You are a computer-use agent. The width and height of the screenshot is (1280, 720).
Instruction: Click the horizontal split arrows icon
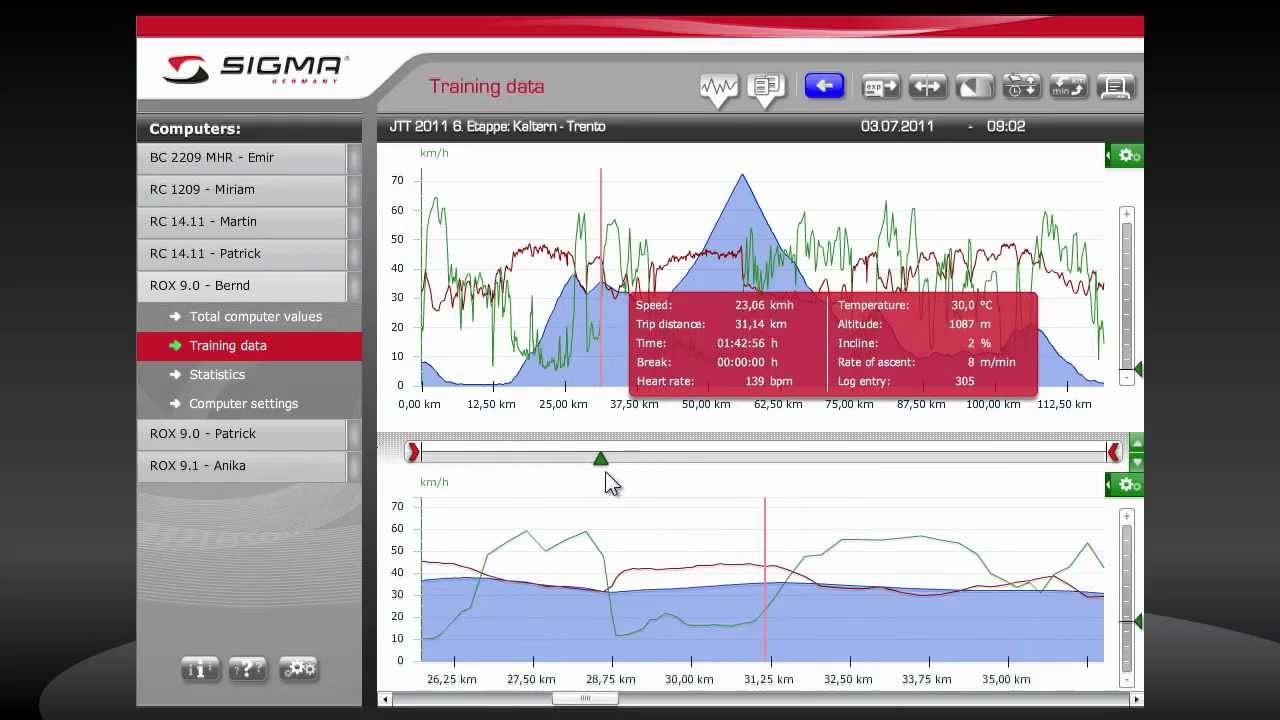927,87
